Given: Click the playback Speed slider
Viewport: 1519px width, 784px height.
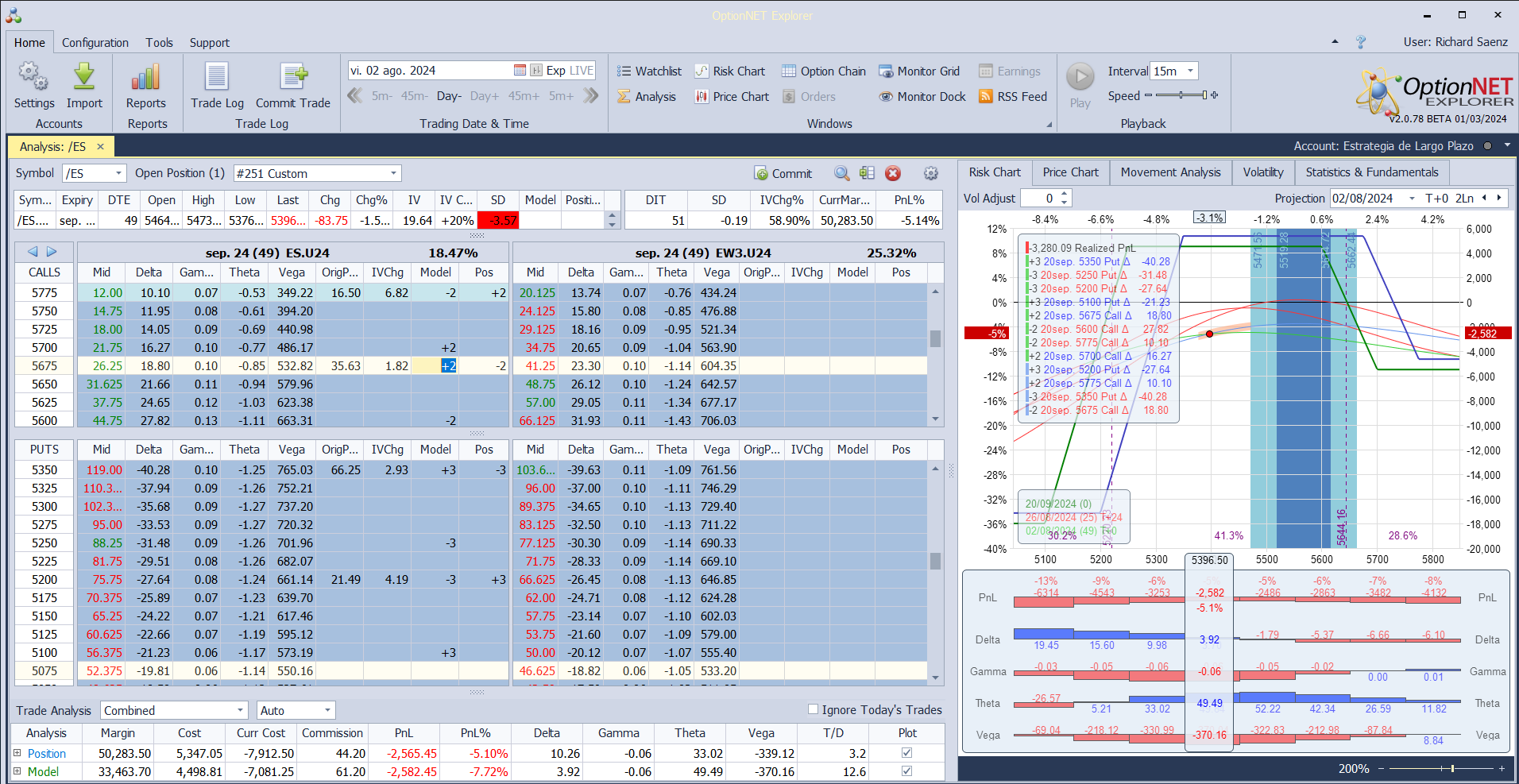Looking at the screenshot, I should [x=1181, y=95].
